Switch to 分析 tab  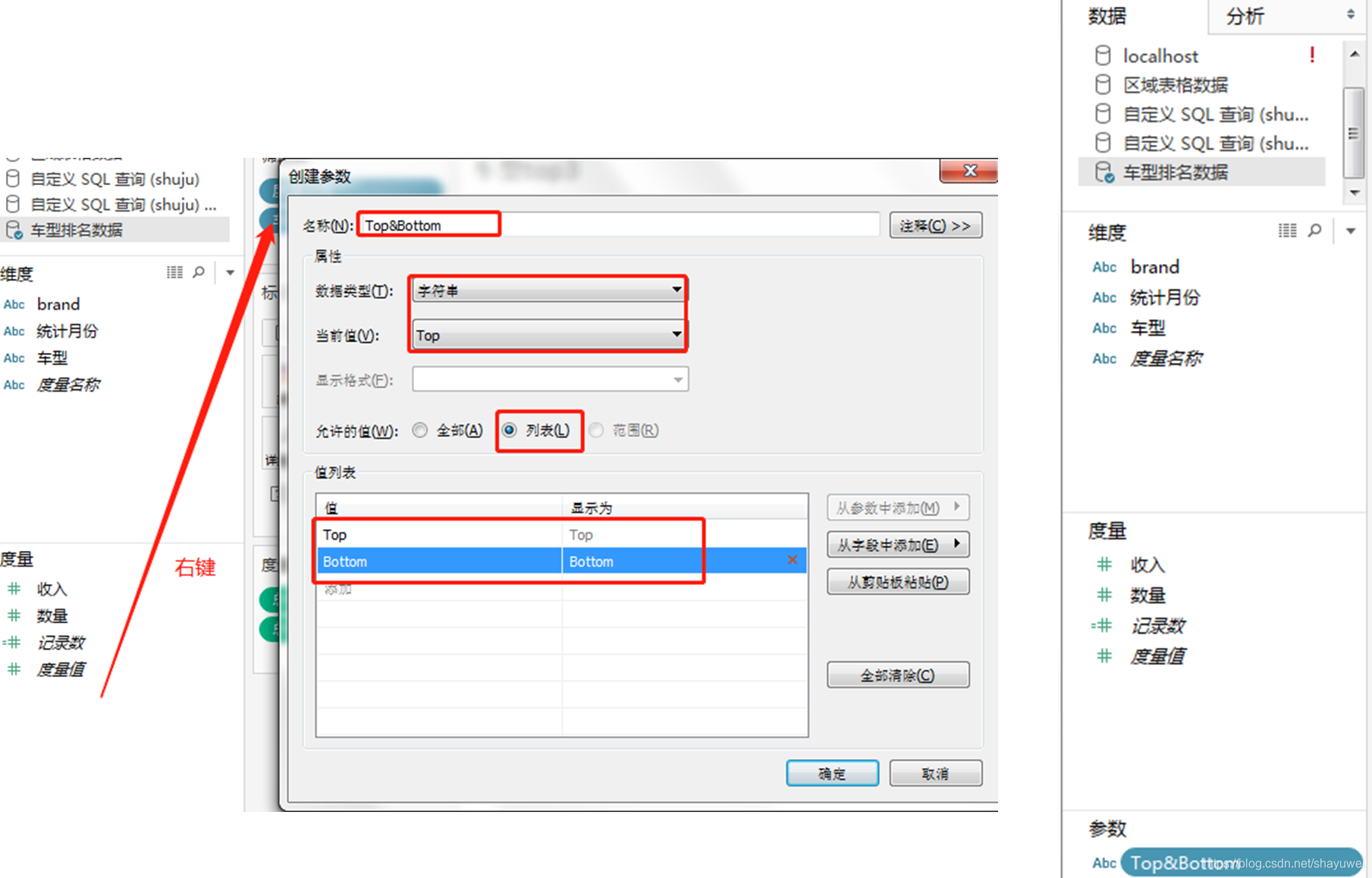pyautogui.click(x=1245, y=16)
